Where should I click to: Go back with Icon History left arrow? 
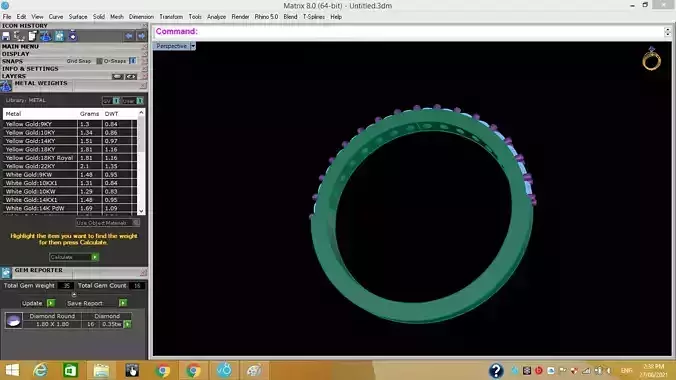(129, 36)
